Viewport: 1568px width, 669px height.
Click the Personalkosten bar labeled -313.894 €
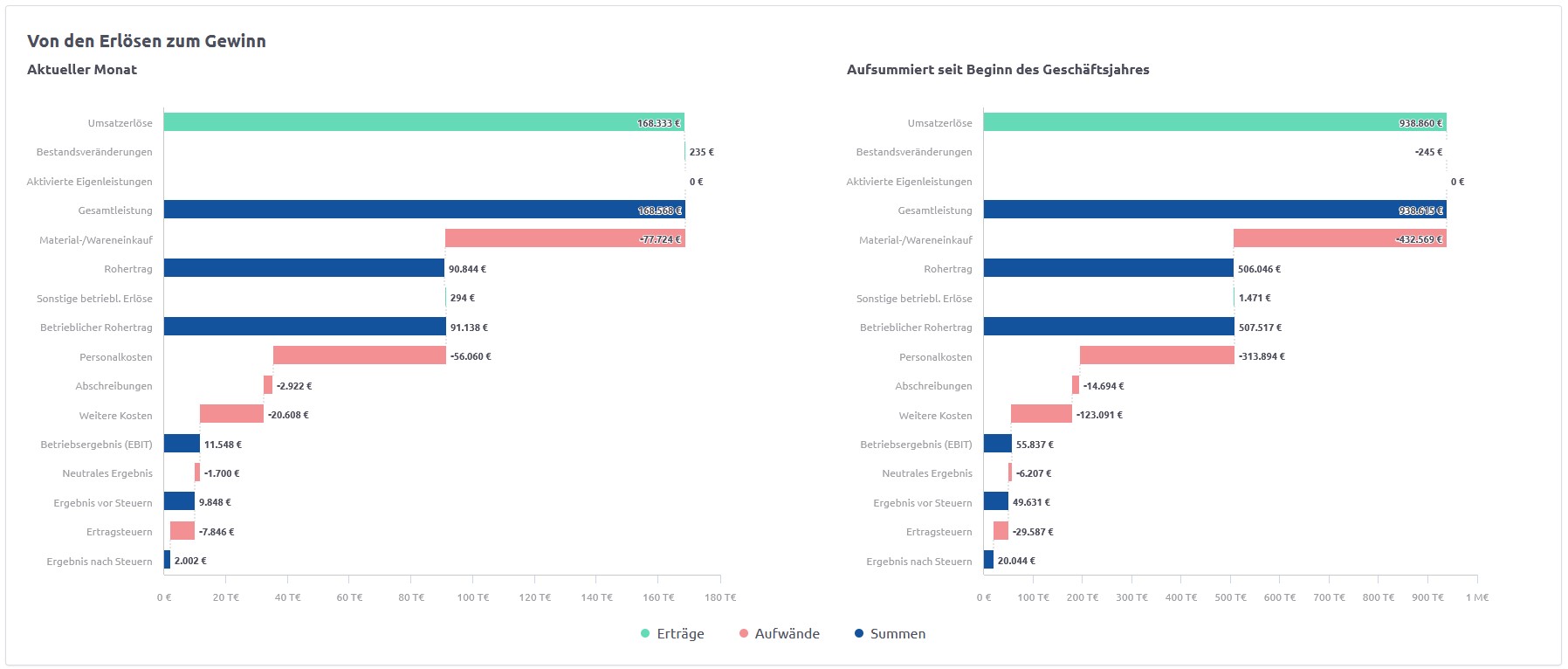[x=1157, y=355]
